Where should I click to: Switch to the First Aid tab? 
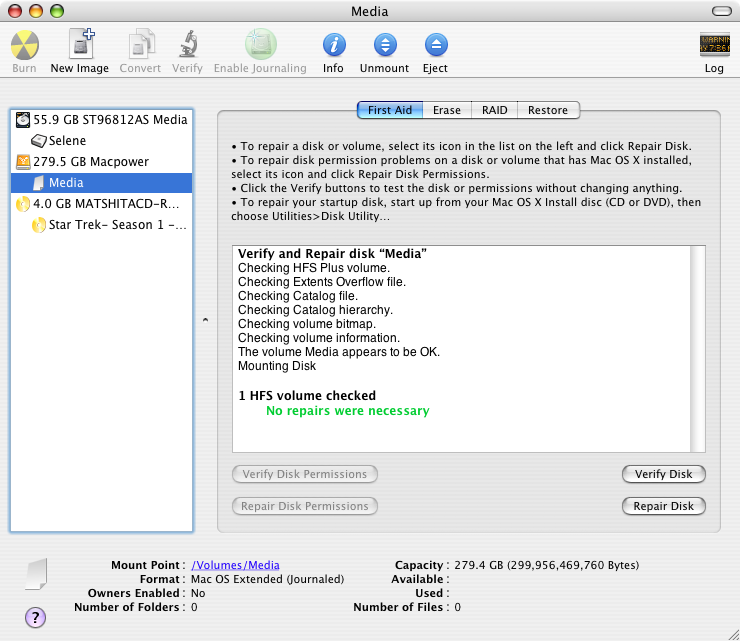coord(390,110)
